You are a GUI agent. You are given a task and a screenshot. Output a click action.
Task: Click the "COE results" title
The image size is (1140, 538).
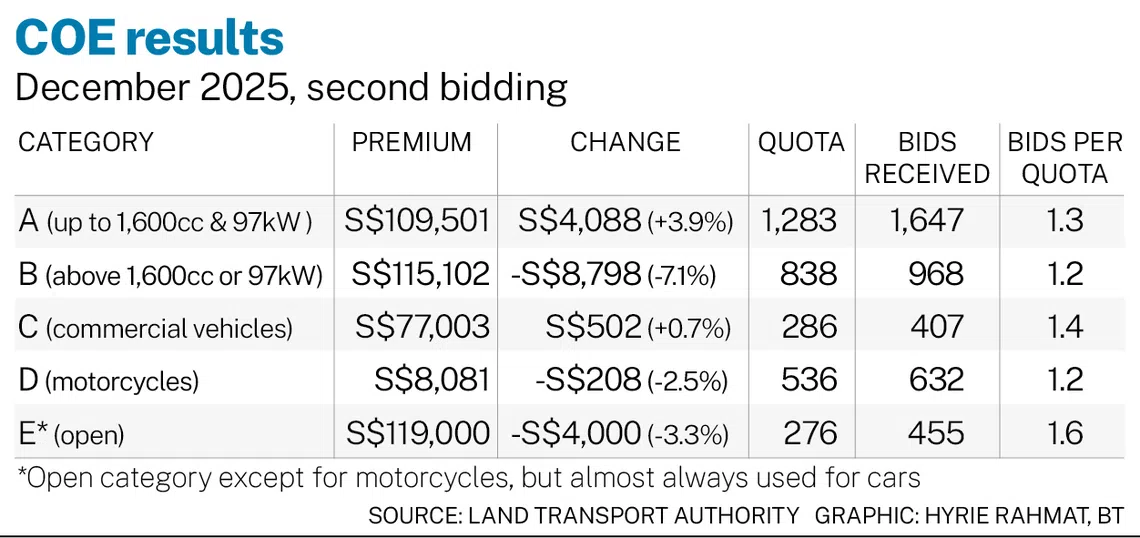pos(150,39)
